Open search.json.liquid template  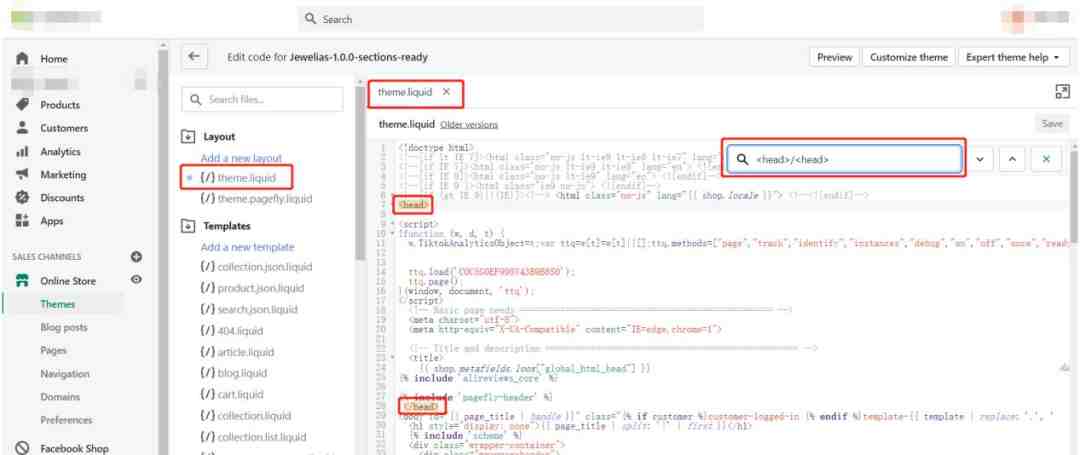click(x=249, y=310)
